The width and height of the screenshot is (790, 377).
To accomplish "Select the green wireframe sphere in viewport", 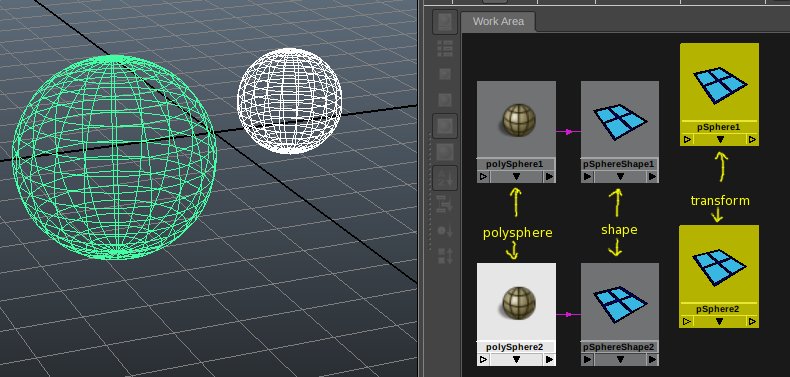I will [x=114, y=157].
